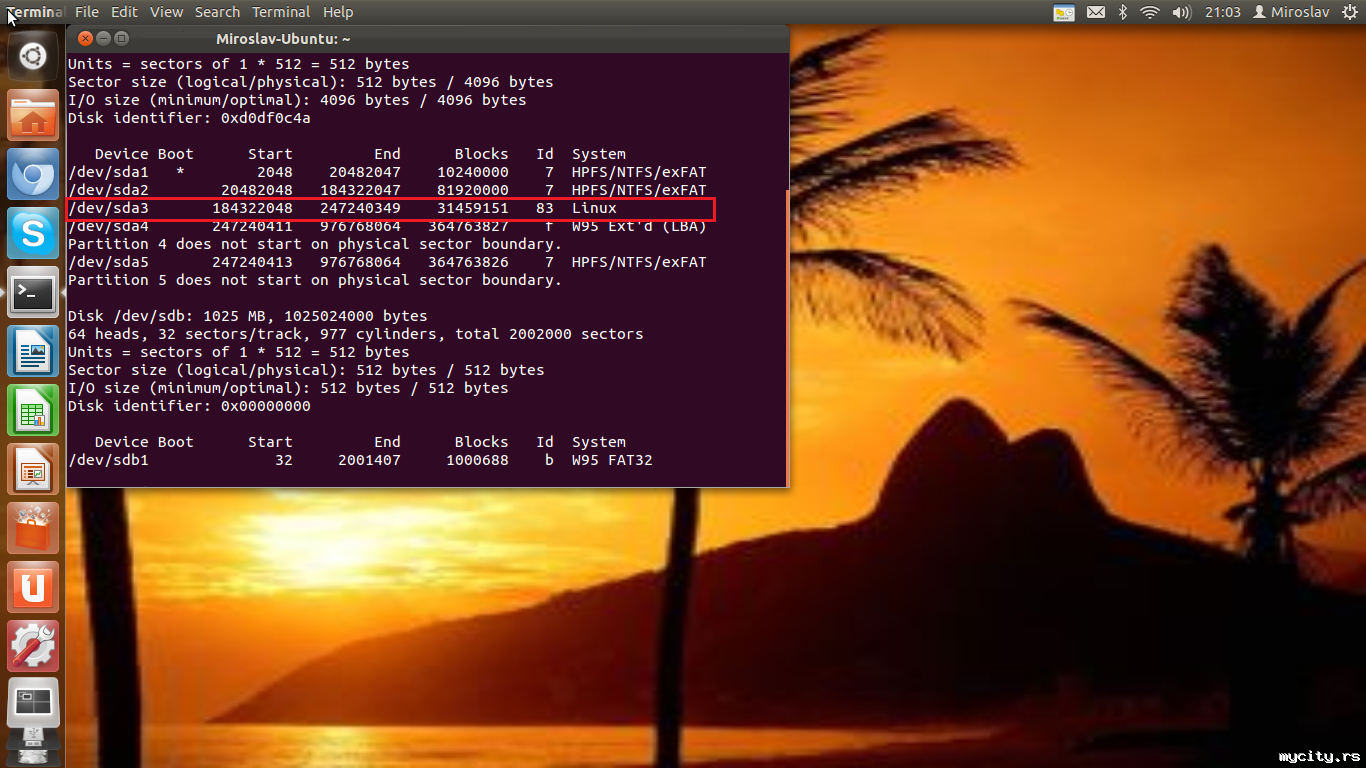Open the Search menu
The width and height of the screenshot is (1366, 768).
coord(217,12)
